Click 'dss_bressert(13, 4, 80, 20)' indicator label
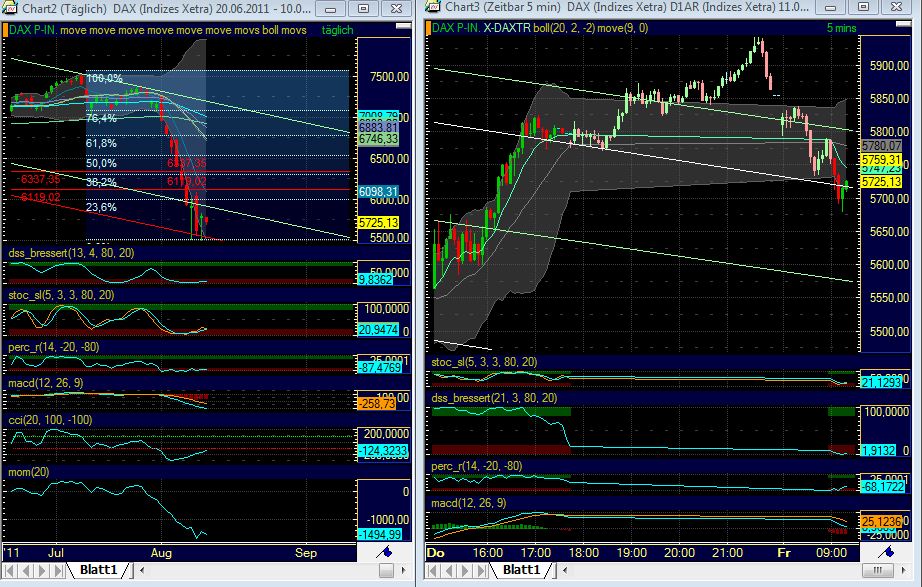This screenshot has width=922, height=587. point(71,253)
